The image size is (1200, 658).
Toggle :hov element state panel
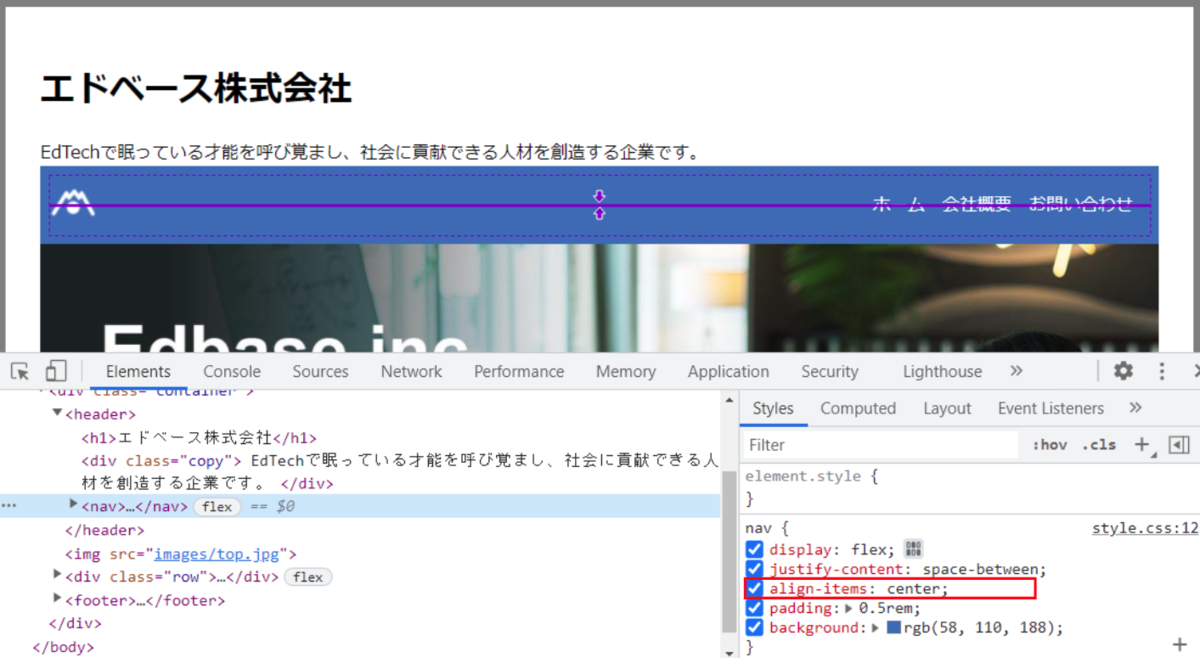(1050, 445)
